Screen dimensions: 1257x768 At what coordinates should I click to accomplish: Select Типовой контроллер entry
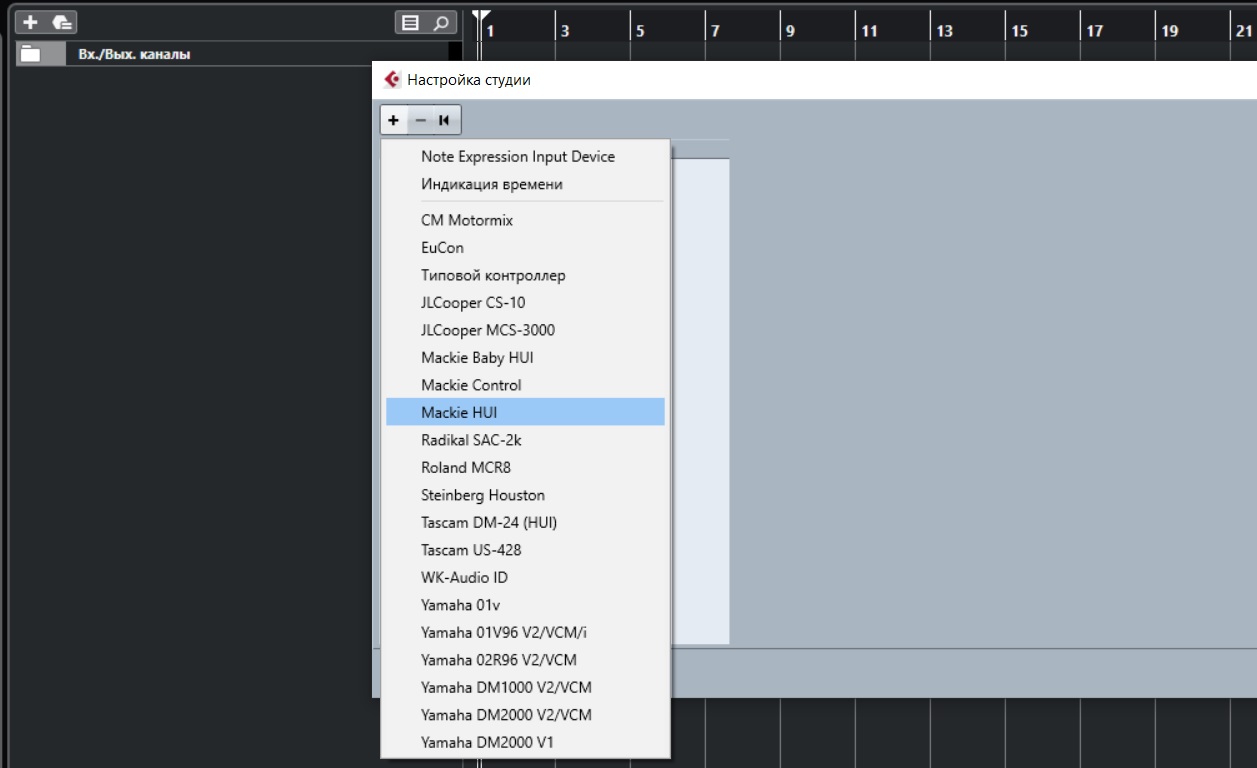pos(526,275)
